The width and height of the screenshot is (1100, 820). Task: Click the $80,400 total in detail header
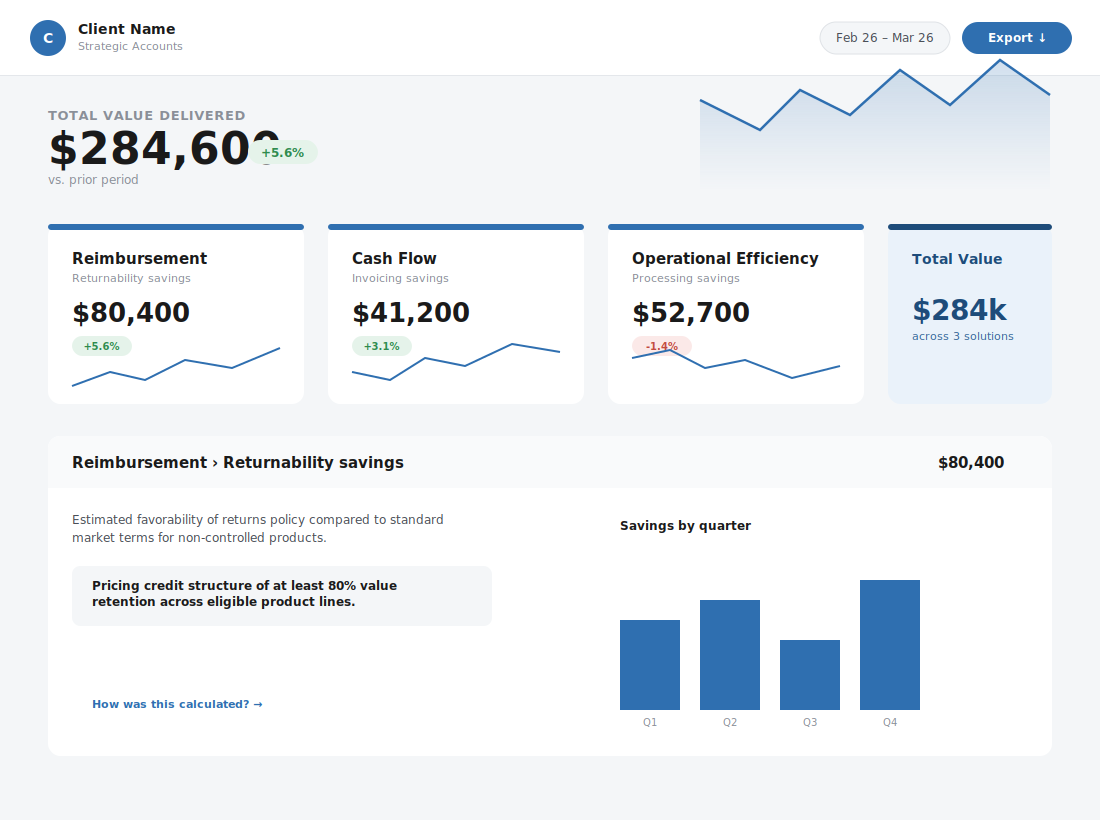(971, 462)
